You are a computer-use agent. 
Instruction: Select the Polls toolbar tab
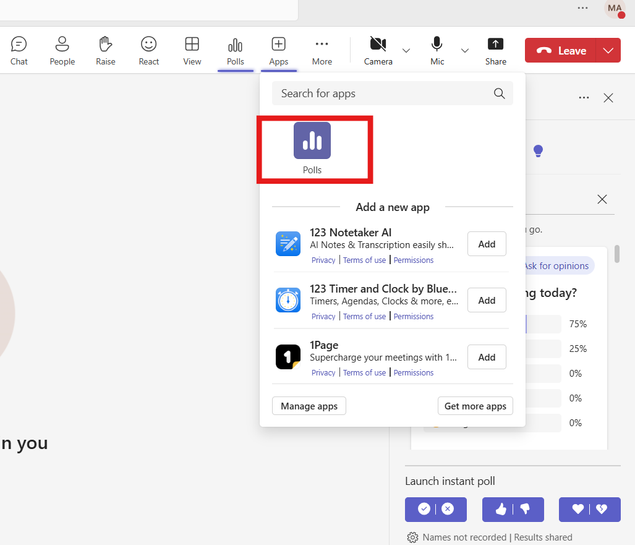[x=235, y=51]
